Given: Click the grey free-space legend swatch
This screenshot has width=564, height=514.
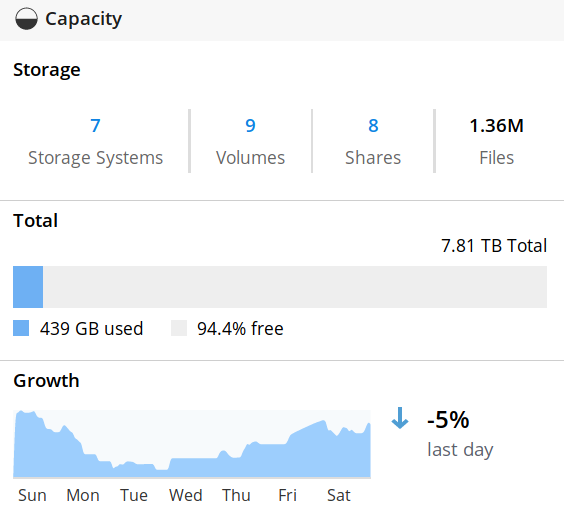Looking at the screenshot, I should 179,328.
